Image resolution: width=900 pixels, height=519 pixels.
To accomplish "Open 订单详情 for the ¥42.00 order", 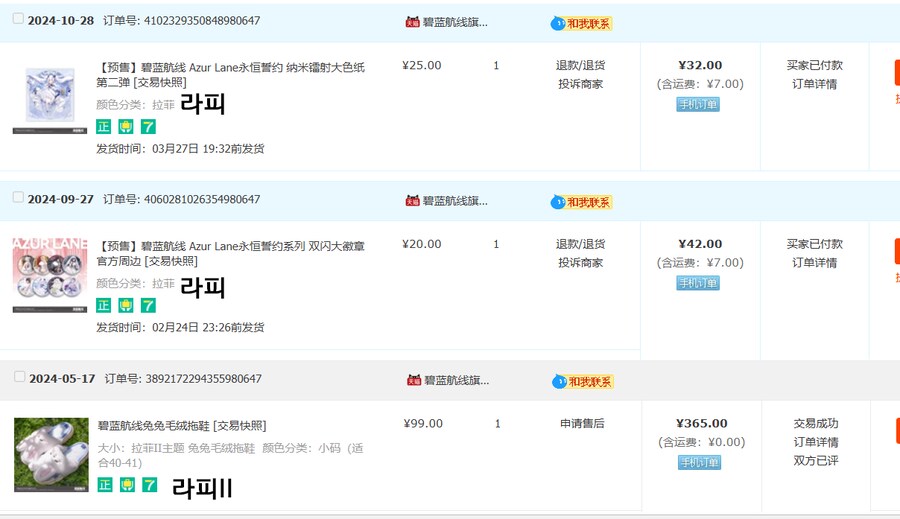I will [x=814, y=262].
